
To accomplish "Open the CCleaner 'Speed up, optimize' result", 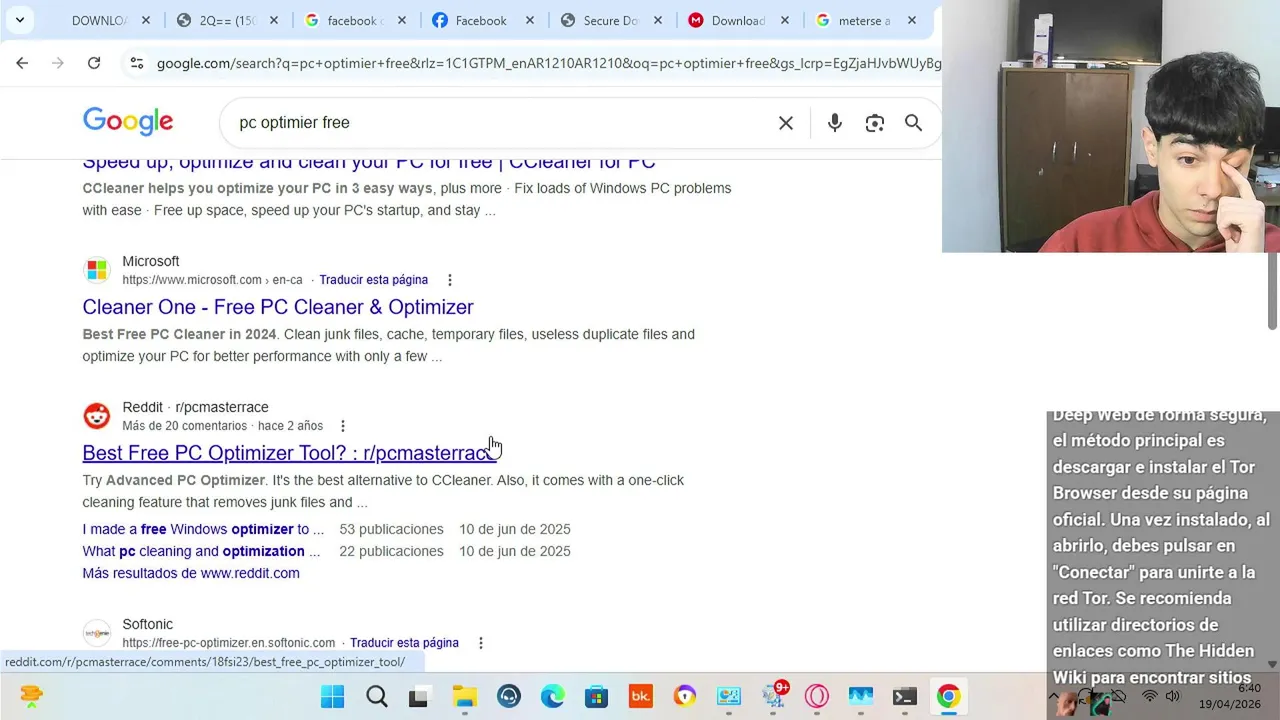I will pos(369,163).
